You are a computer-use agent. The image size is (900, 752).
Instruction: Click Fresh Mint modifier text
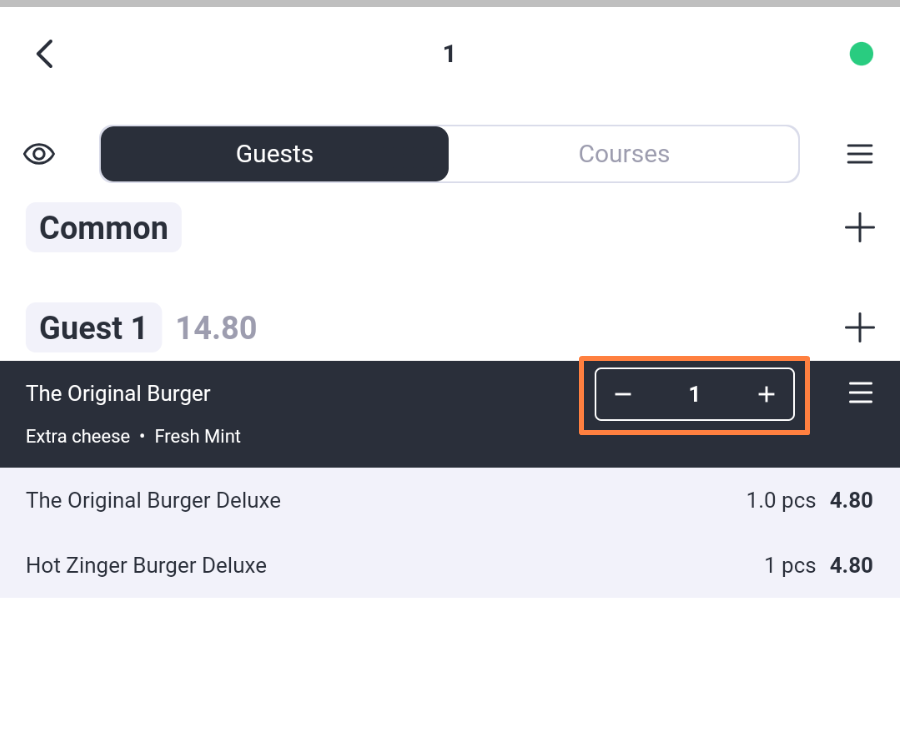coord(197,436)
